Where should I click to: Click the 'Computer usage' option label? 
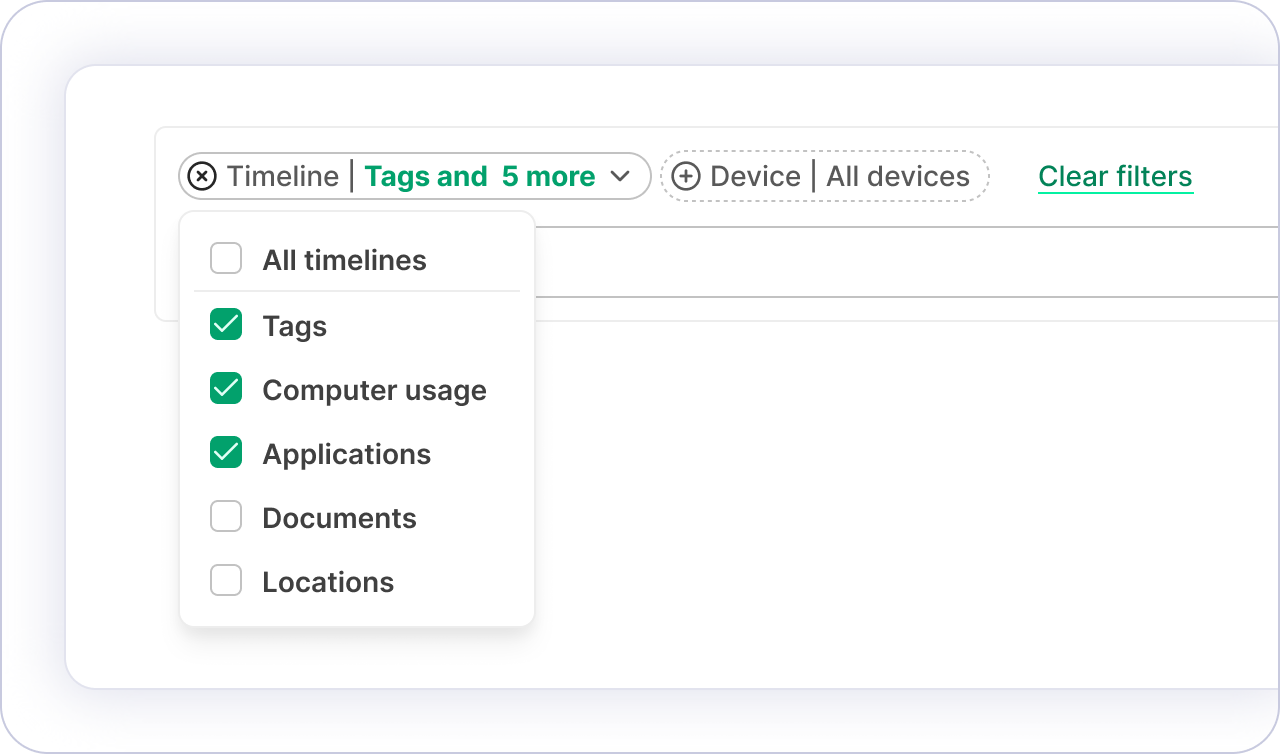coord(374,391)
